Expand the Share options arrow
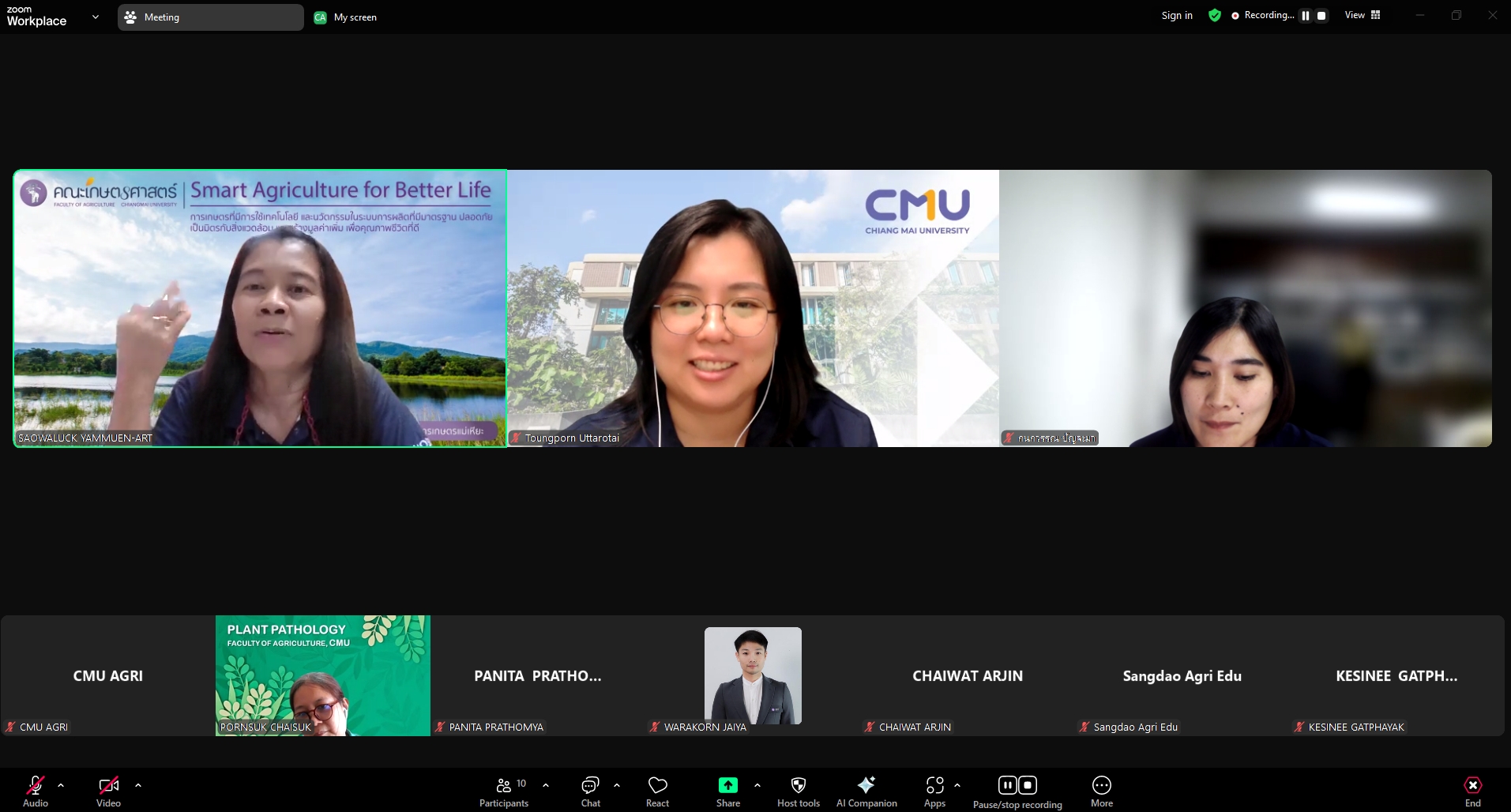This screenshot has height=812, width=1511. click(757, 785)
